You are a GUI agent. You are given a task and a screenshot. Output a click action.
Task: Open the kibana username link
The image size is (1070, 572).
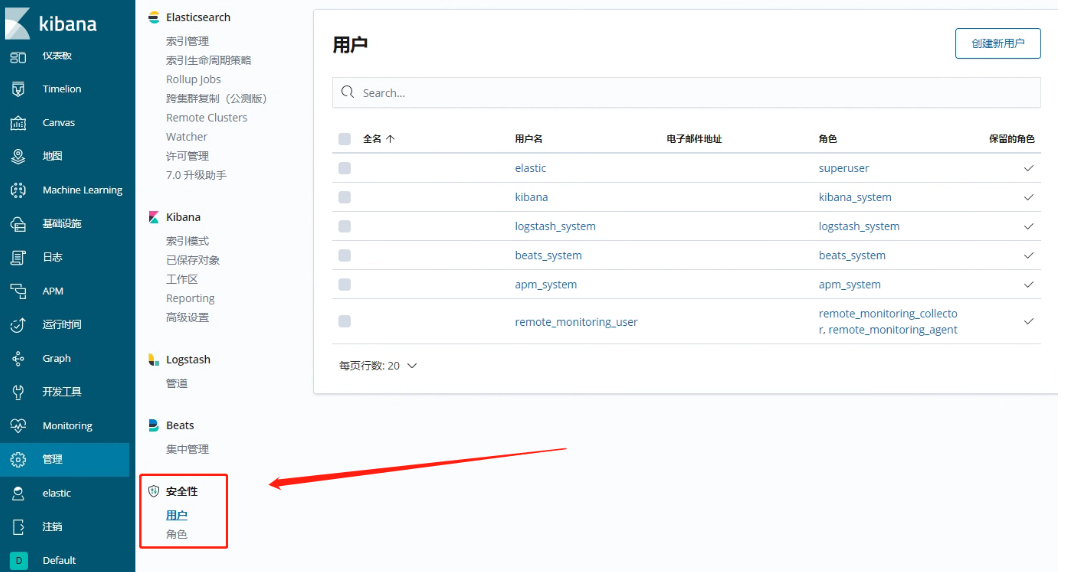click(531, 197)
